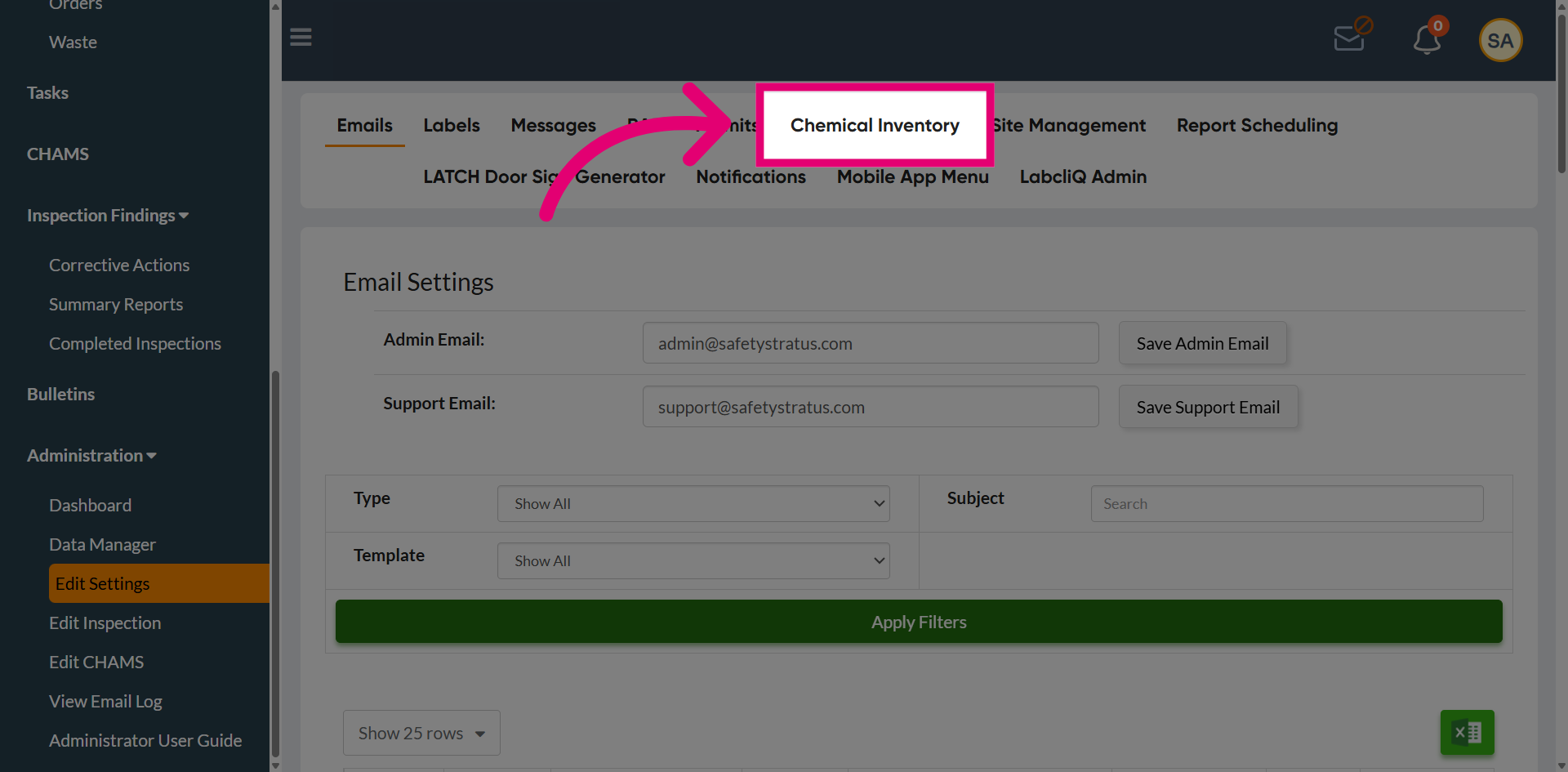Image resolution: width=1568 pixels, height=772 pixels.
Task: Open the Site Management tab
Action: 1069,125
